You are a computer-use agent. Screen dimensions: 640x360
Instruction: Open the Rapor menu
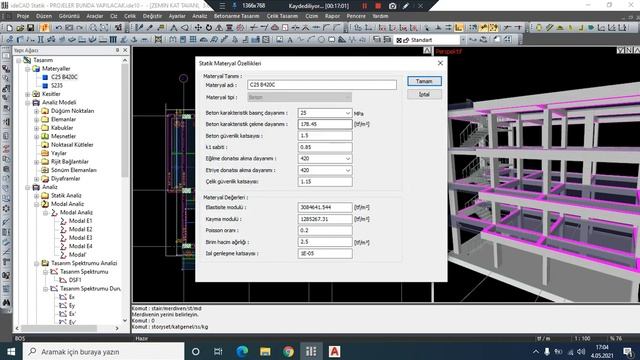point(332,16)
